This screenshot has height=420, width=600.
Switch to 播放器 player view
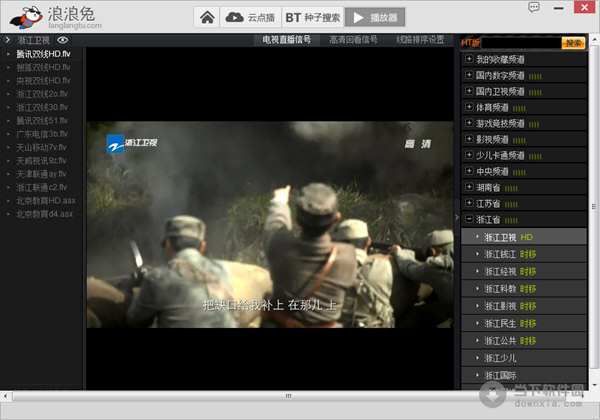375,17
